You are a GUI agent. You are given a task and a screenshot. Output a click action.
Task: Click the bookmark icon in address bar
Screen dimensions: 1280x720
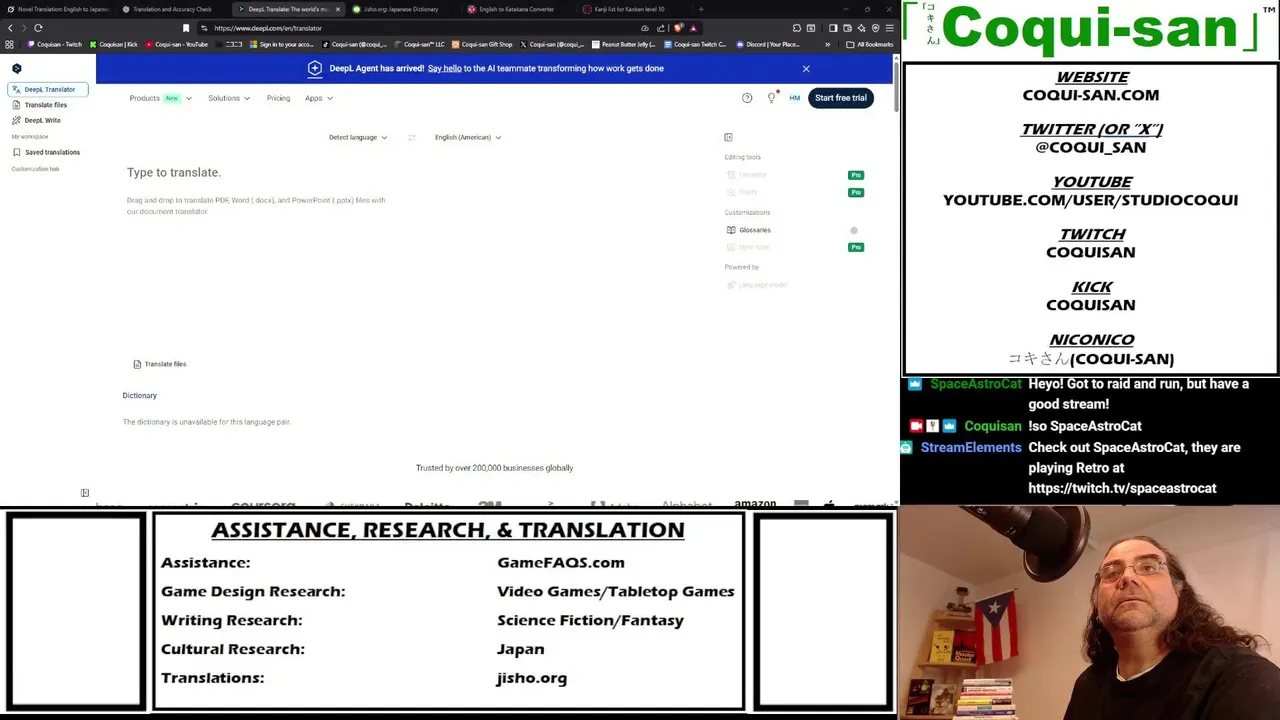click(185, 28)
